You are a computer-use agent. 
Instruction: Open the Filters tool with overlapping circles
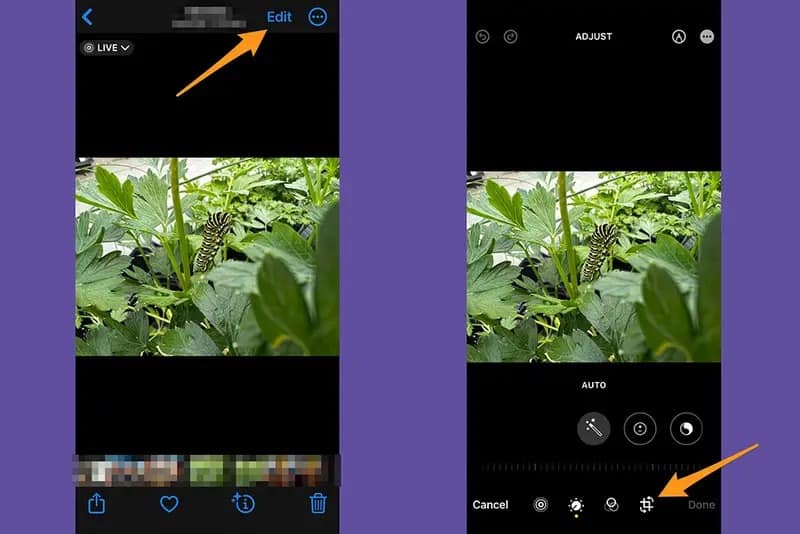click(611, 505)
